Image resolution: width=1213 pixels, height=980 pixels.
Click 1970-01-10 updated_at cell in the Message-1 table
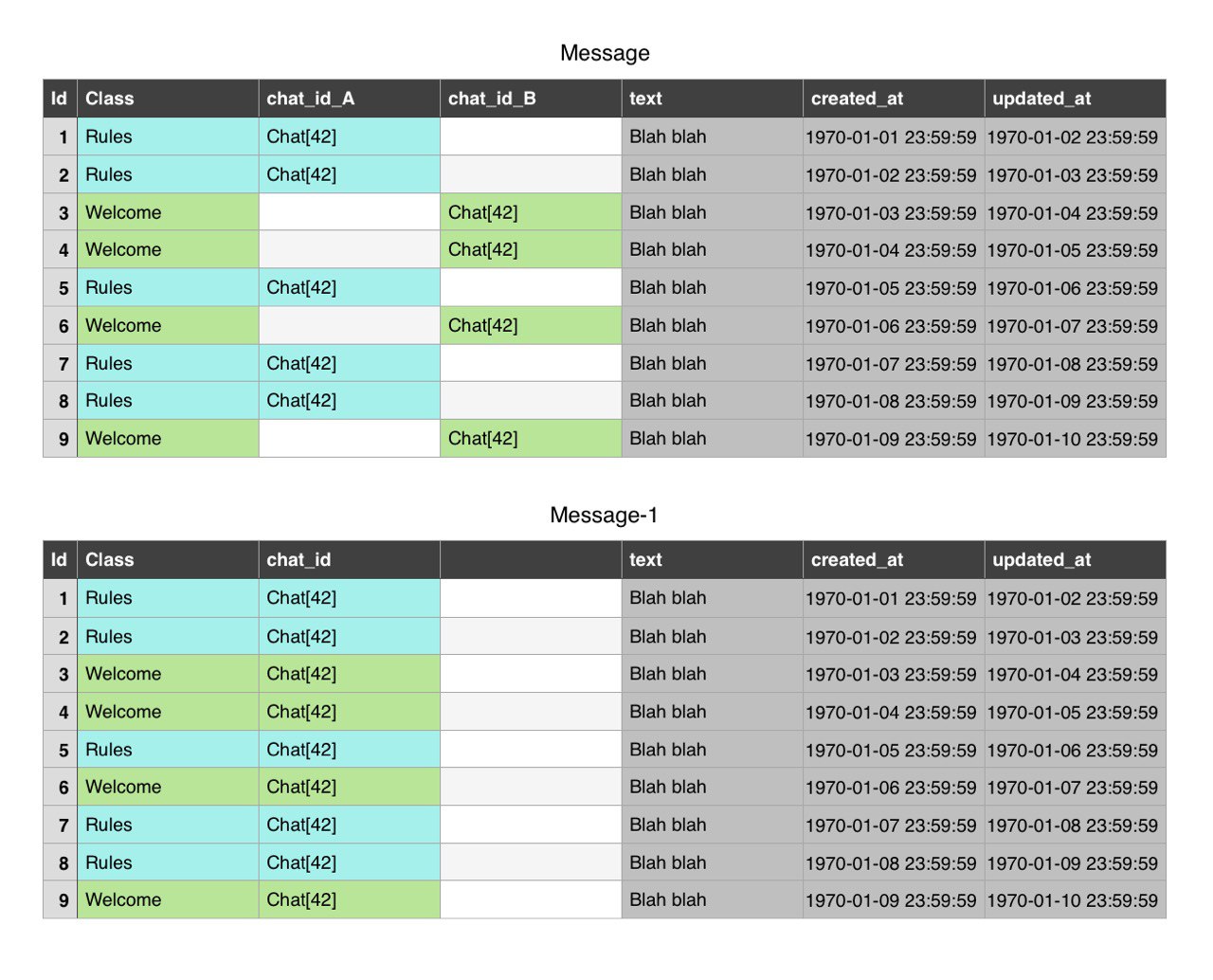tap(1075, 900)
